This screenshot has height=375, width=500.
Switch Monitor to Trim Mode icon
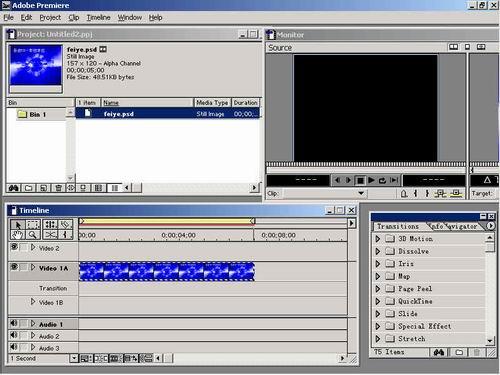481,47
